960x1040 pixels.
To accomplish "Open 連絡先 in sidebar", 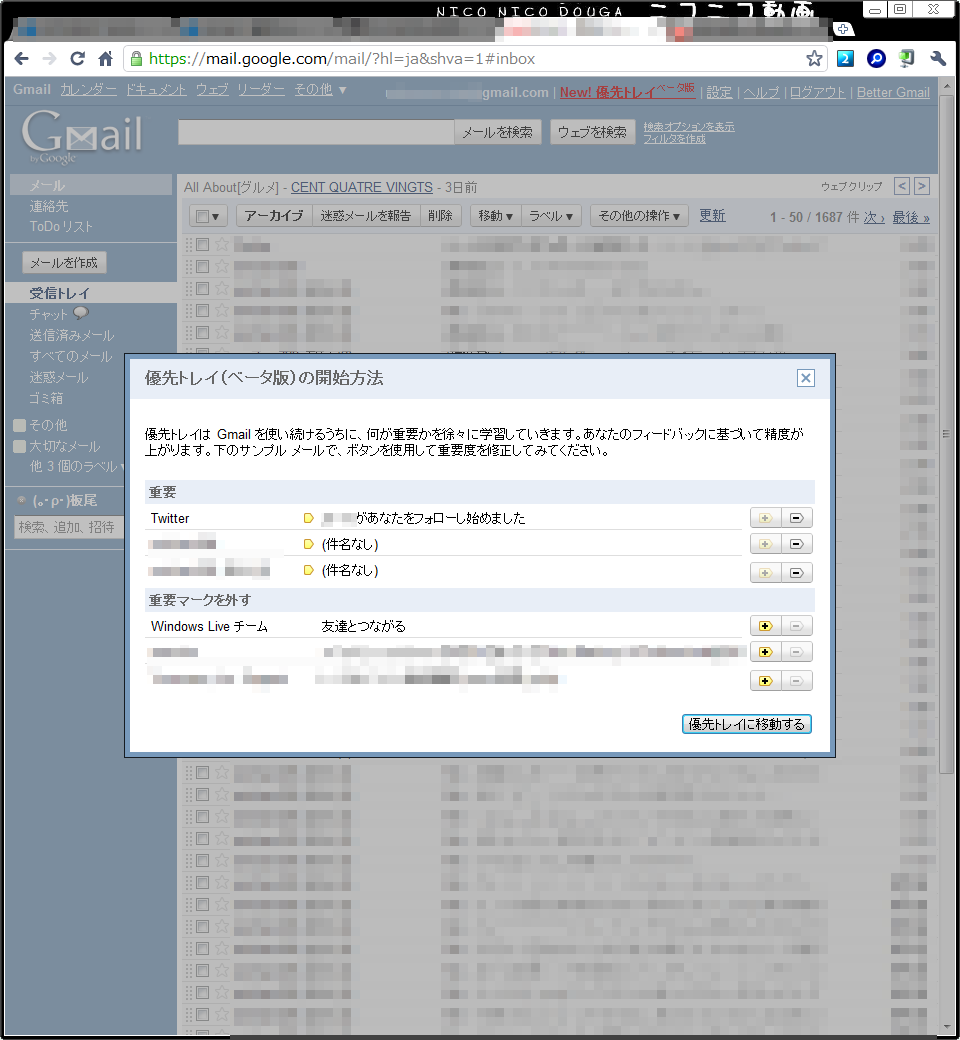I will click(x=48, y=206).
